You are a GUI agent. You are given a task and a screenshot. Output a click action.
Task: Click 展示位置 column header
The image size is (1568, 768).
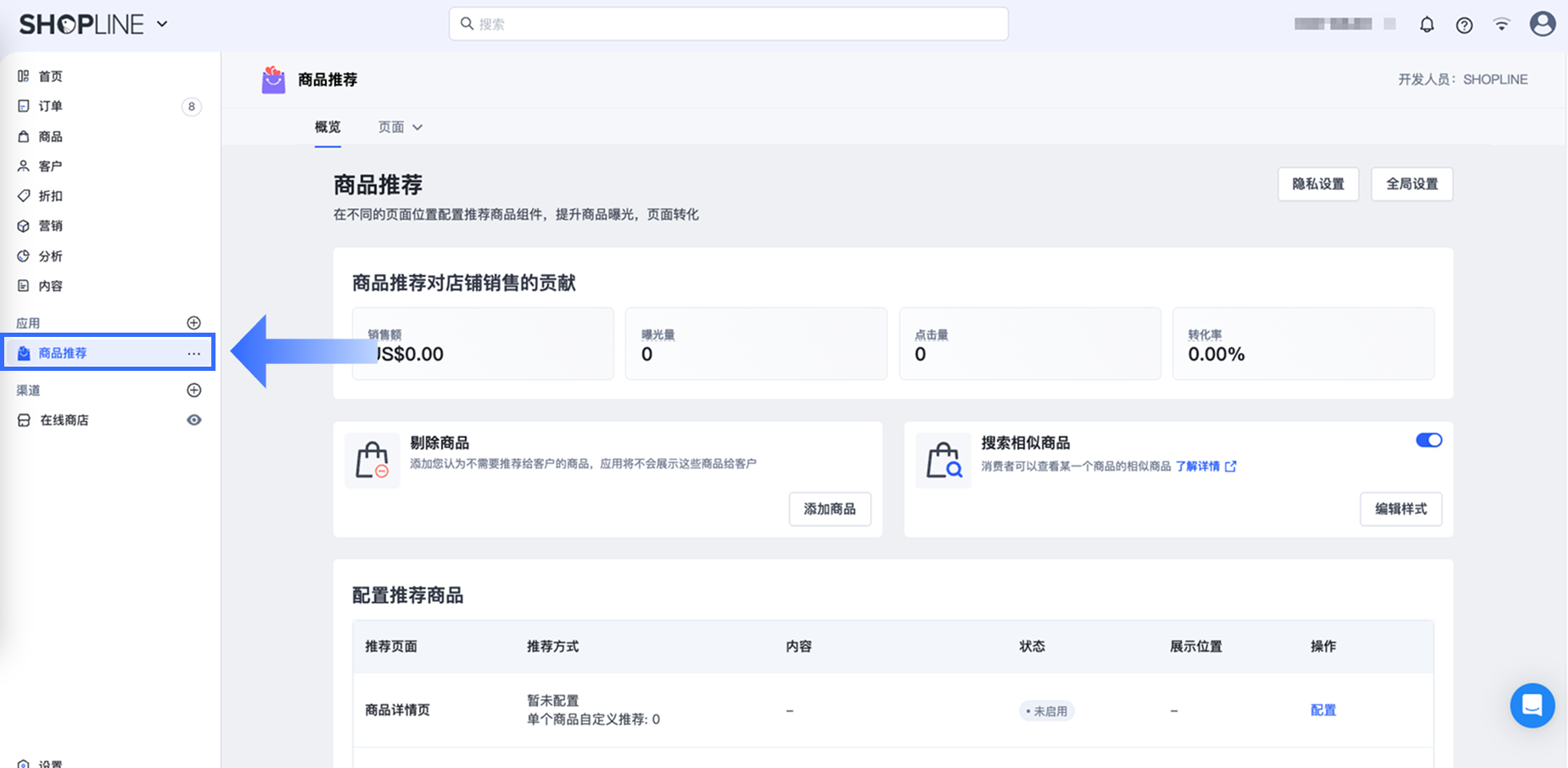(1196, 647)
